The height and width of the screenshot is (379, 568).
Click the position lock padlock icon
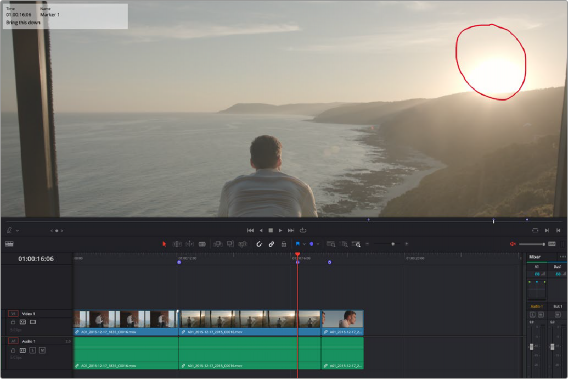(284, 244)
